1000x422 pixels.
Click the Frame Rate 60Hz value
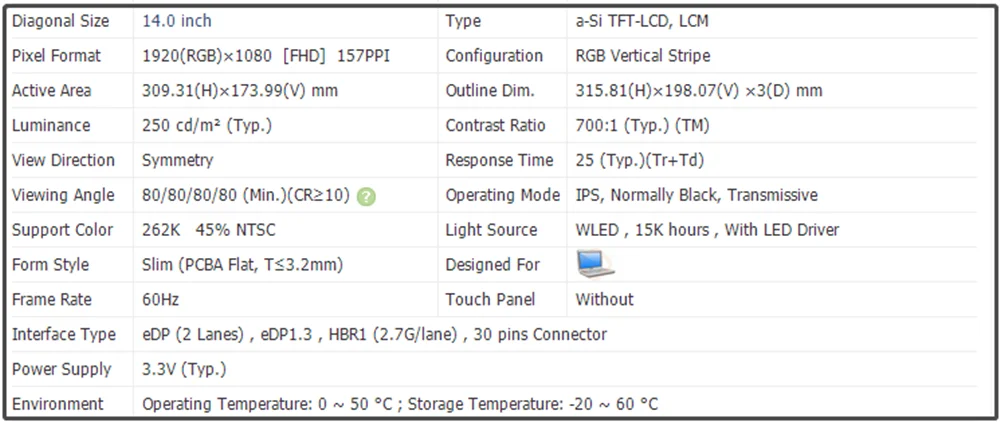point(161,299)
